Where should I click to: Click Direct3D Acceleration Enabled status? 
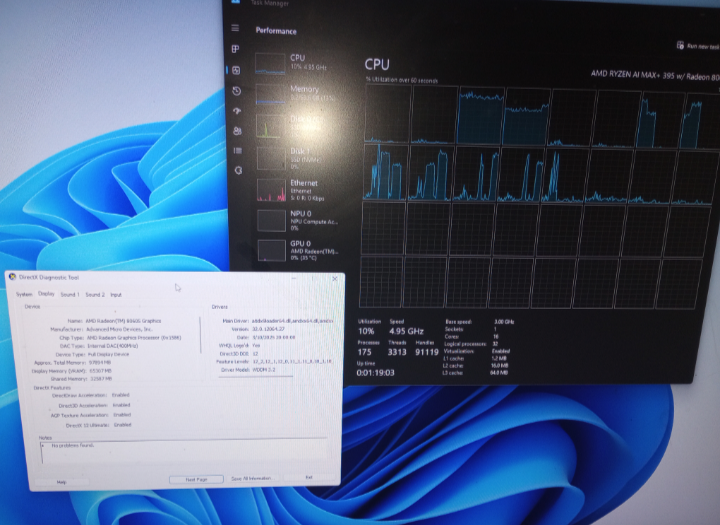(122, 405)
